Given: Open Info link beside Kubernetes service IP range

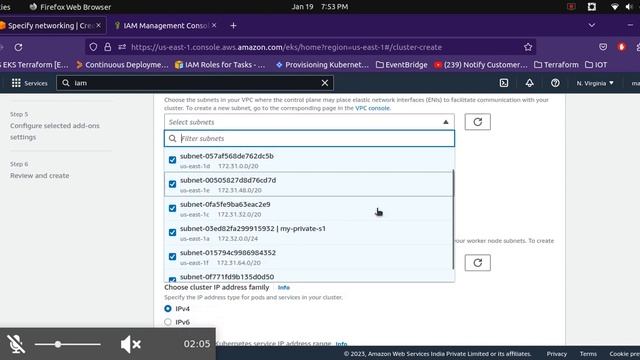Looking at the screenshot, I should pyautogui.click(x=341, y=344).
